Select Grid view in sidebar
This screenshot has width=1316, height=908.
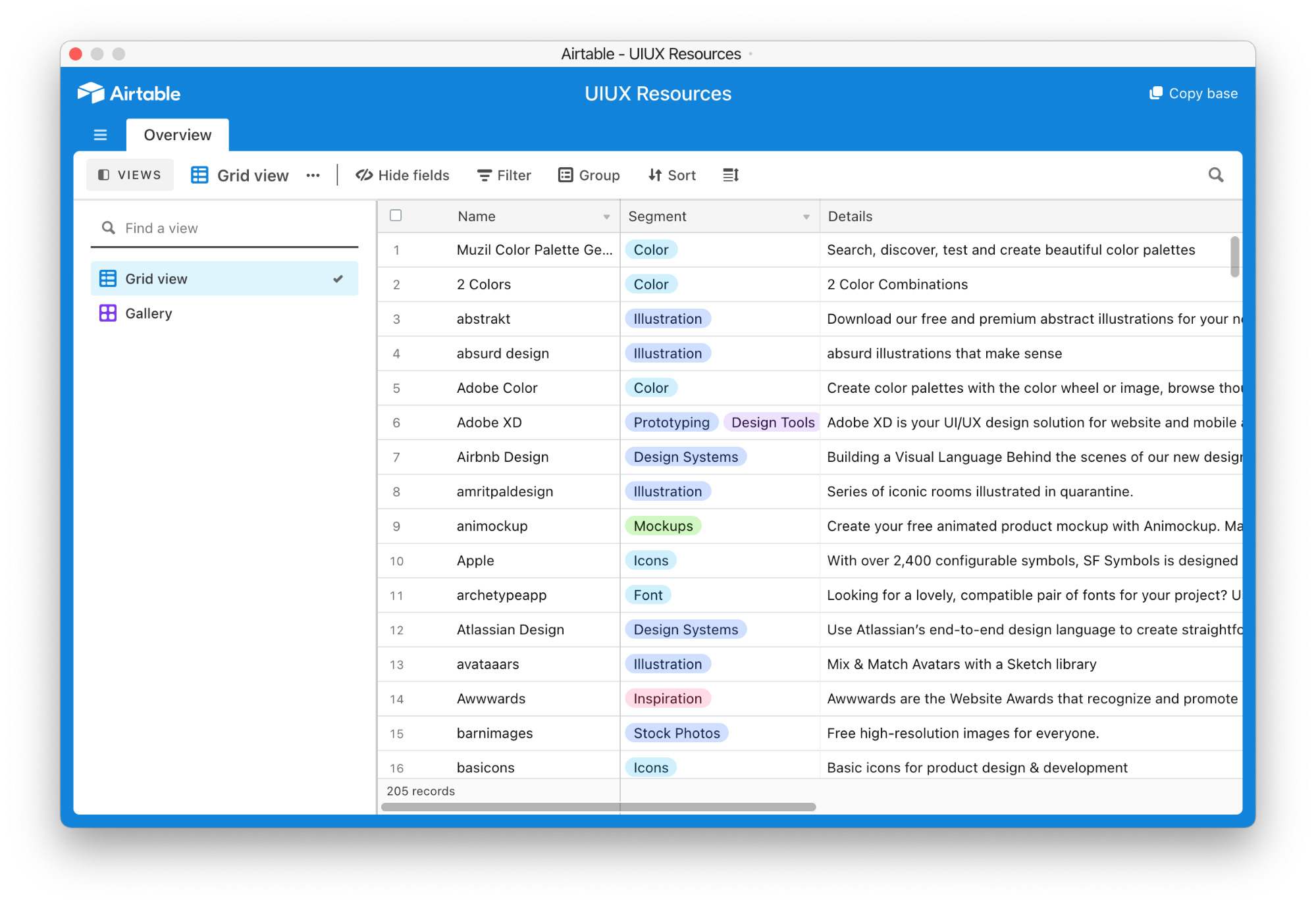tap(224, 279)
